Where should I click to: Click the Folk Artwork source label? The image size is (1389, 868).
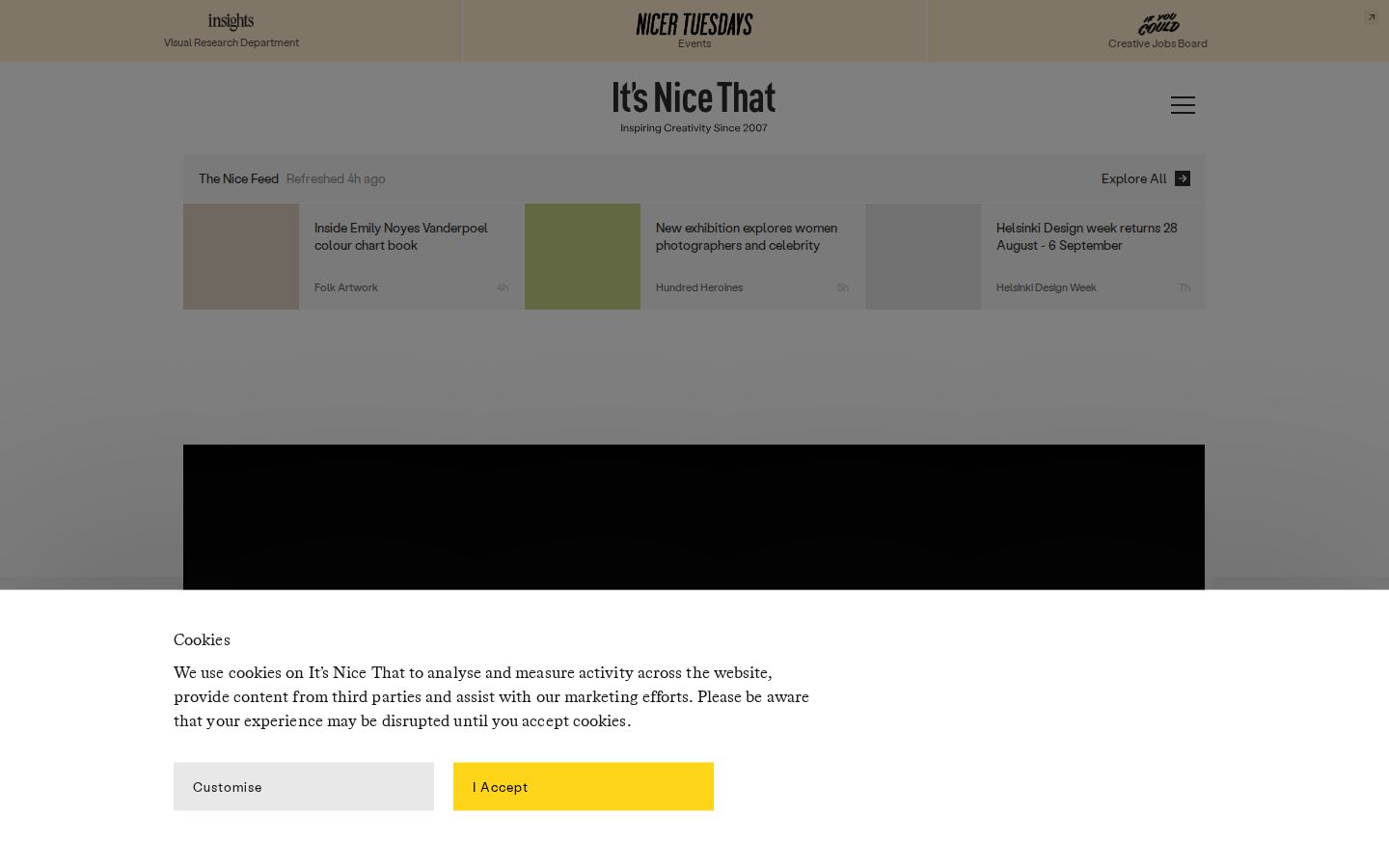[x=346, y=287]
